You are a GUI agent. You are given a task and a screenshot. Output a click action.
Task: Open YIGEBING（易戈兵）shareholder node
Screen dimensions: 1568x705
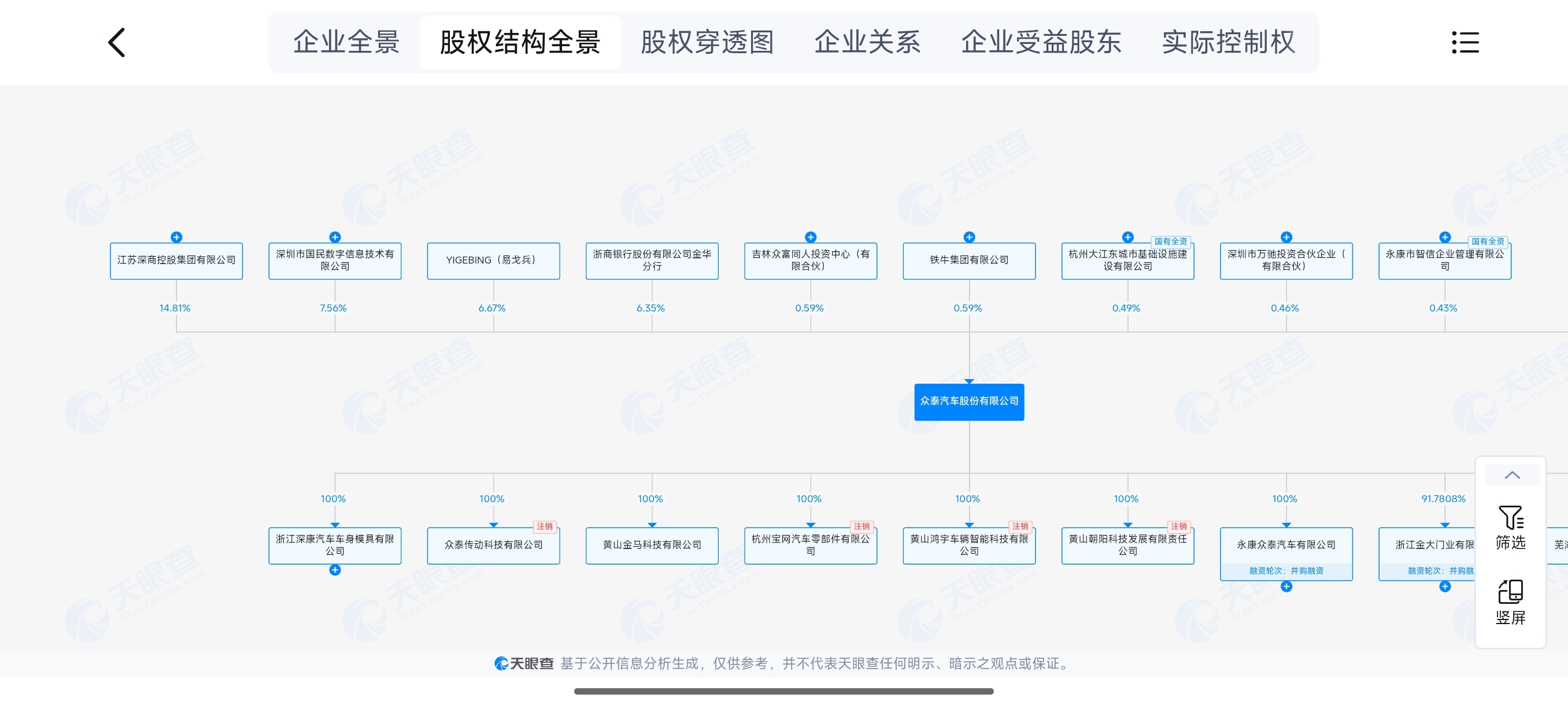click(494, 261)
